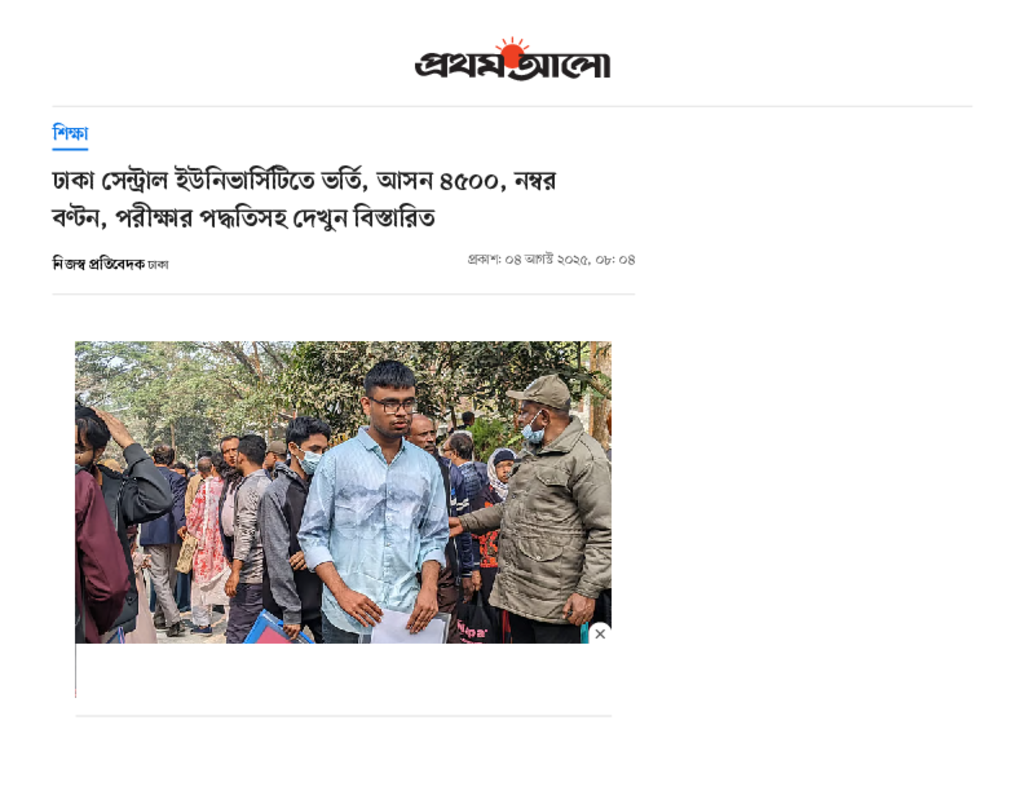Screen dimensions: 1024x791
Task: Click the small ঢাকা label beside the author
Action: 158,265
